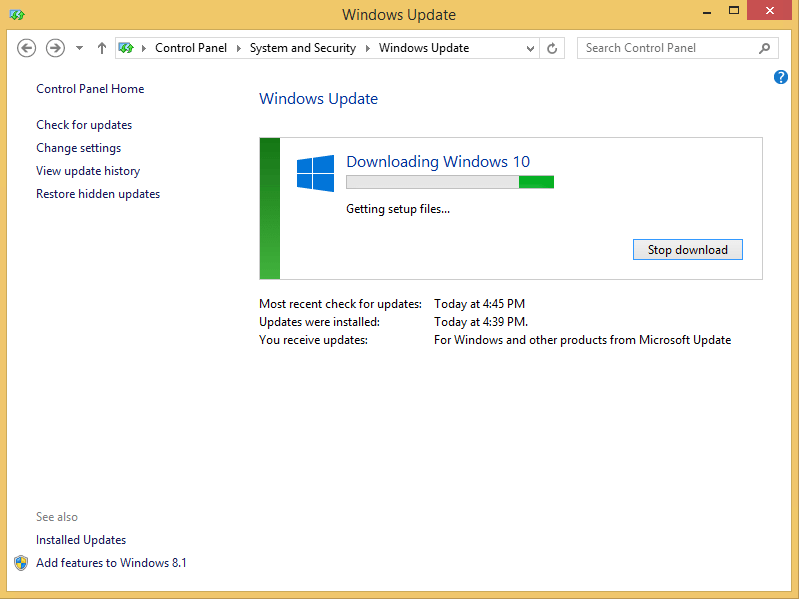Maximize the Windows Update window
799x599 pixels.
(734, 11)
